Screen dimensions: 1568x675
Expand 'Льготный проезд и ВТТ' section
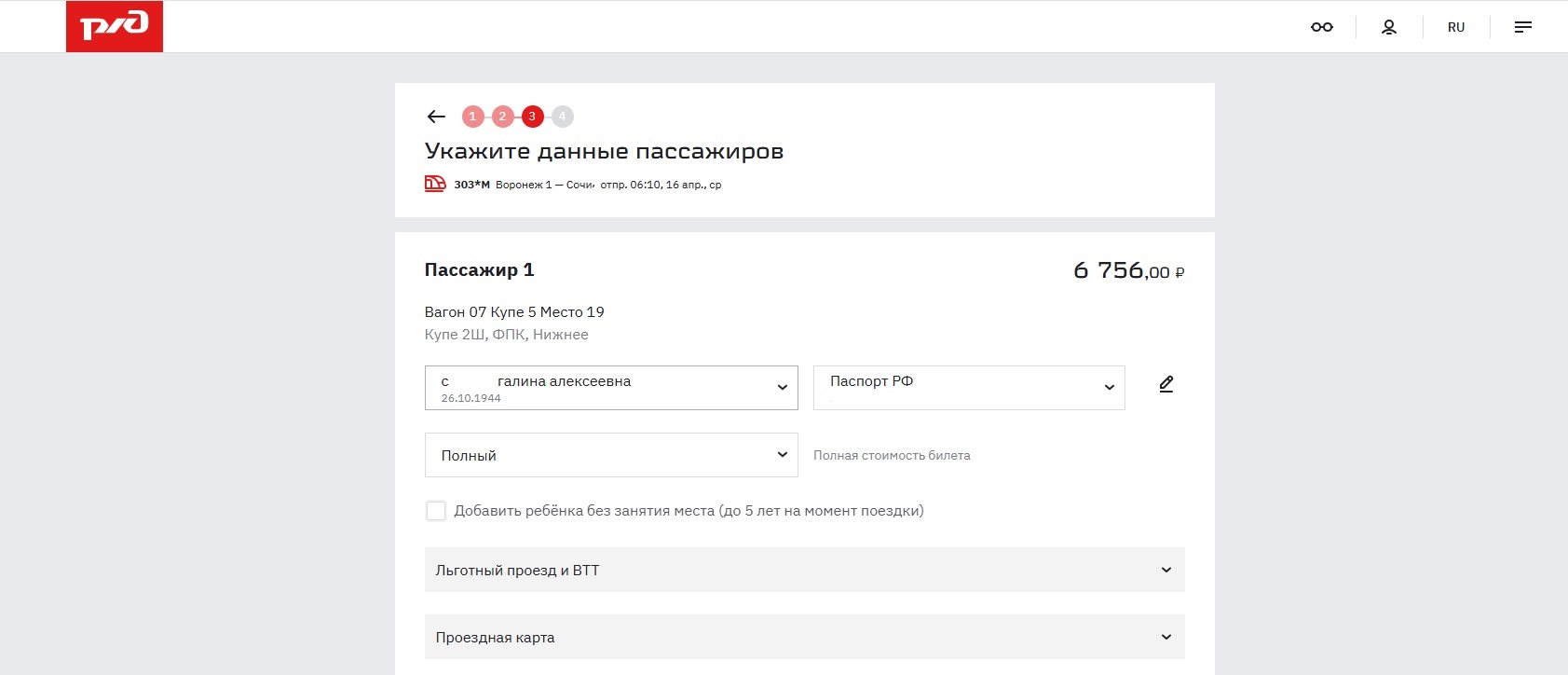(804, 570)
